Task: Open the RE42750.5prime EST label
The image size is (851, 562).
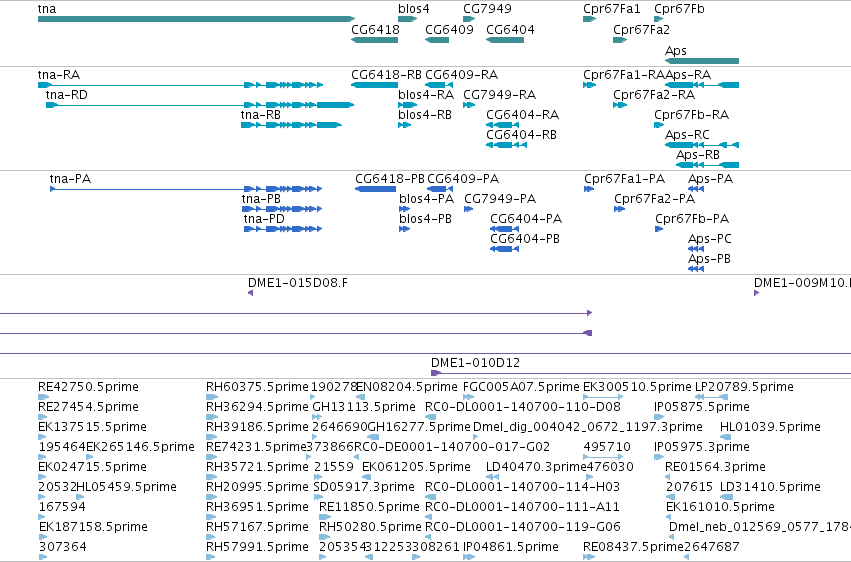Action: click(88, 387)
